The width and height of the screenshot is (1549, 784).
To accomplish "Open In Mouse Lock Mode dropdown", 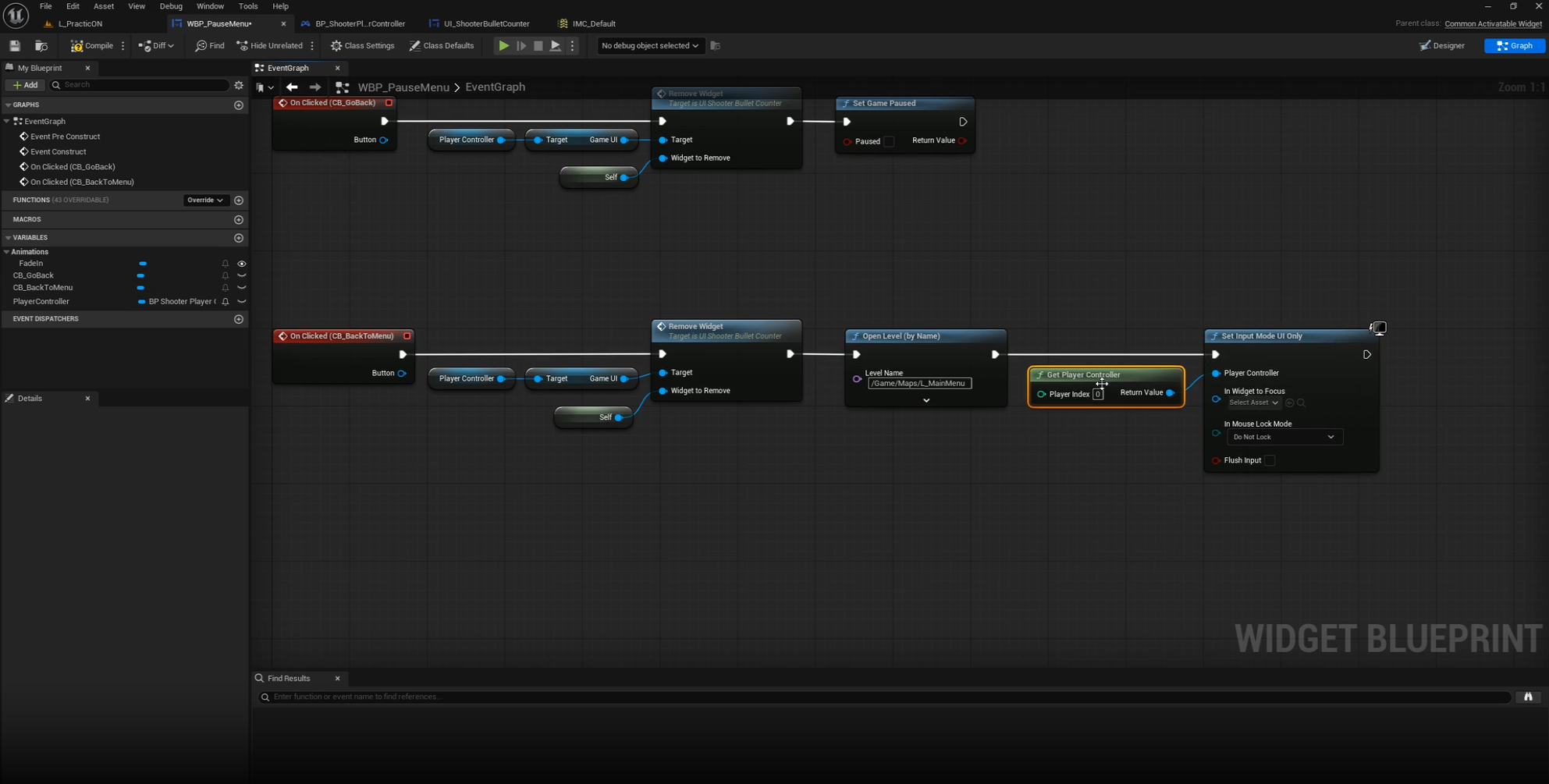I will (x=1284, y=437).
